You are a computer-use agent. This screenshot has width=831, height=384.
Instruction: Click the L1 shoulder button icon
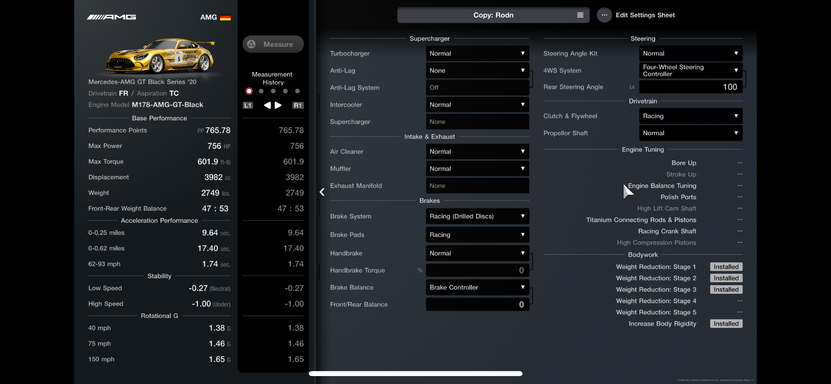click(x=247, y=105)
